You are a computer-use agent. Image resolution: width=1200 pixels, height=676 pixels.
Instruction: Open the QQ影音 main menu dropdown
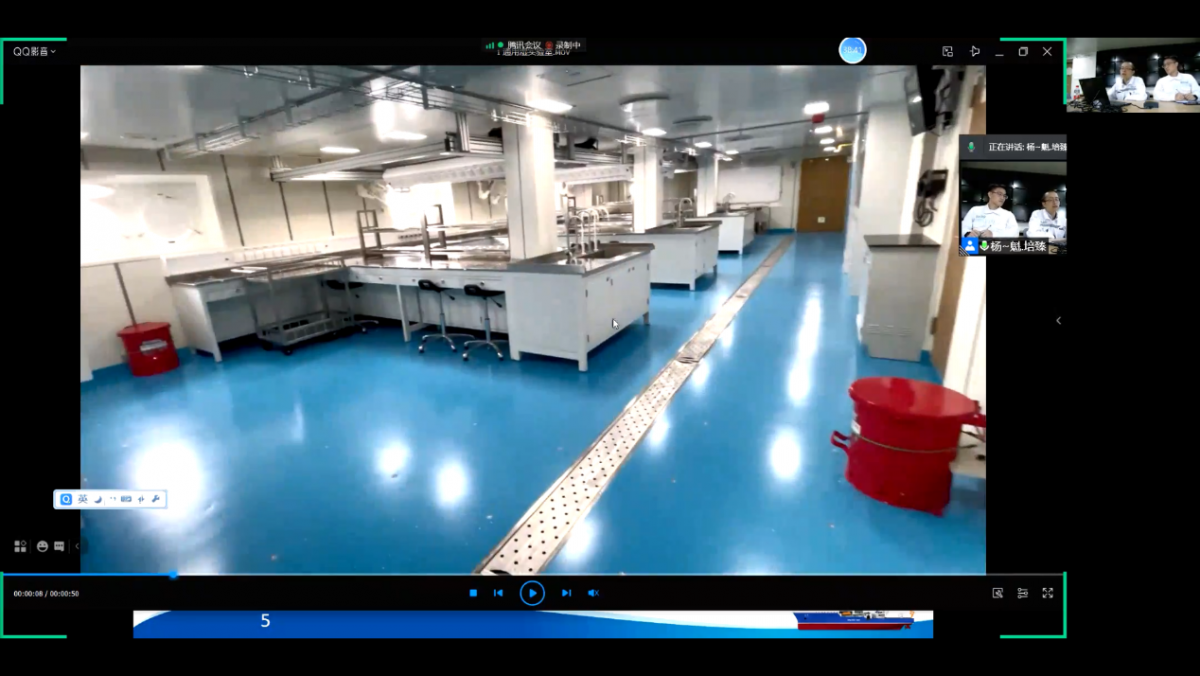coord(34,51)
